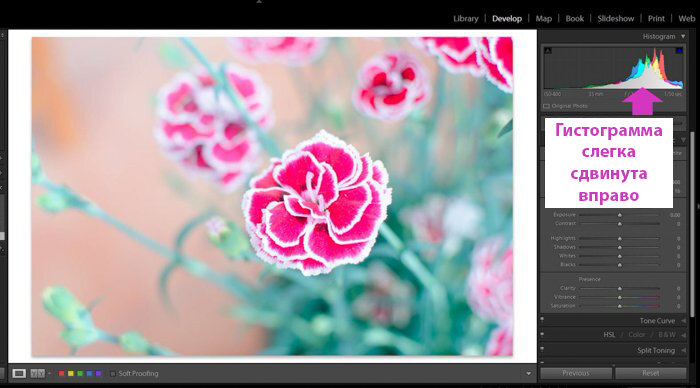
Task: Click the Contrast slider handle
Action: pos(620,224)
